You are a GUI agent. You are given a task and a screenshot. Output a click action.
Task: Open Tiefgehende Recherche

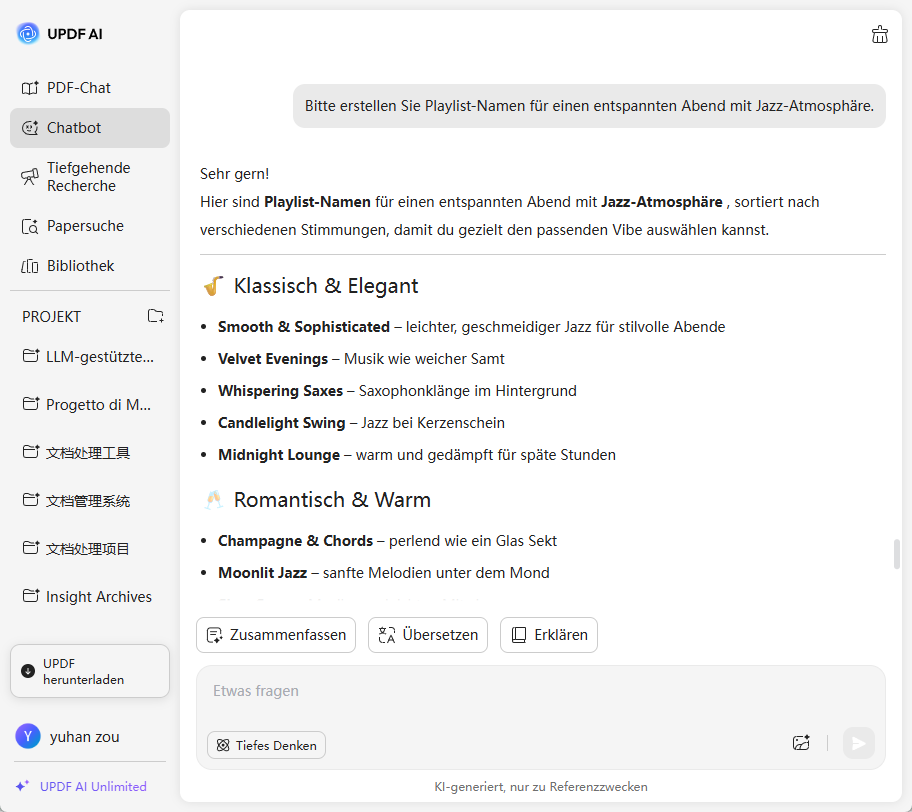tap(90, 177)
